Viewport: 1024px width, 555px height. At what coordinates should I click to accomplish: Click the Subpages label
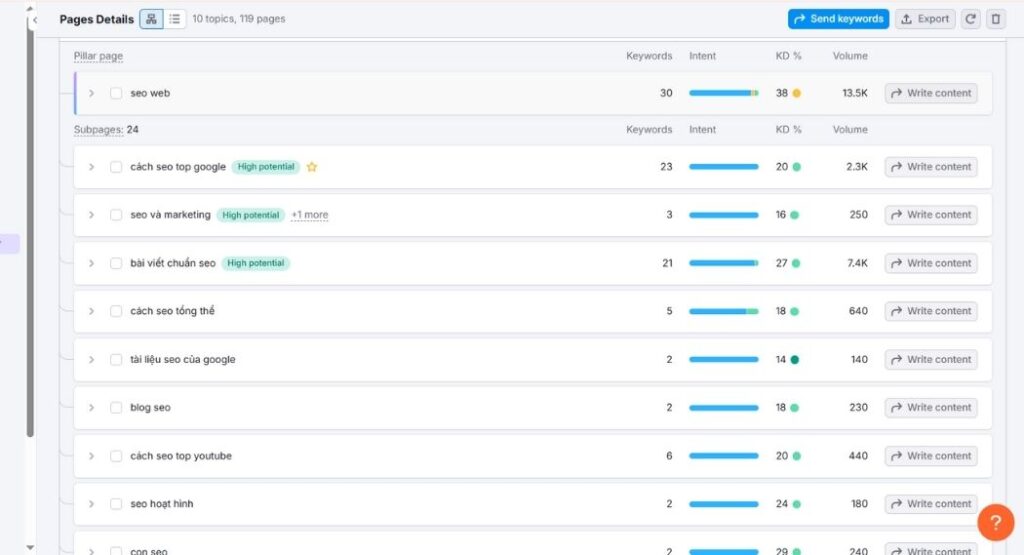pyautogui.click(x=98, y=130)
